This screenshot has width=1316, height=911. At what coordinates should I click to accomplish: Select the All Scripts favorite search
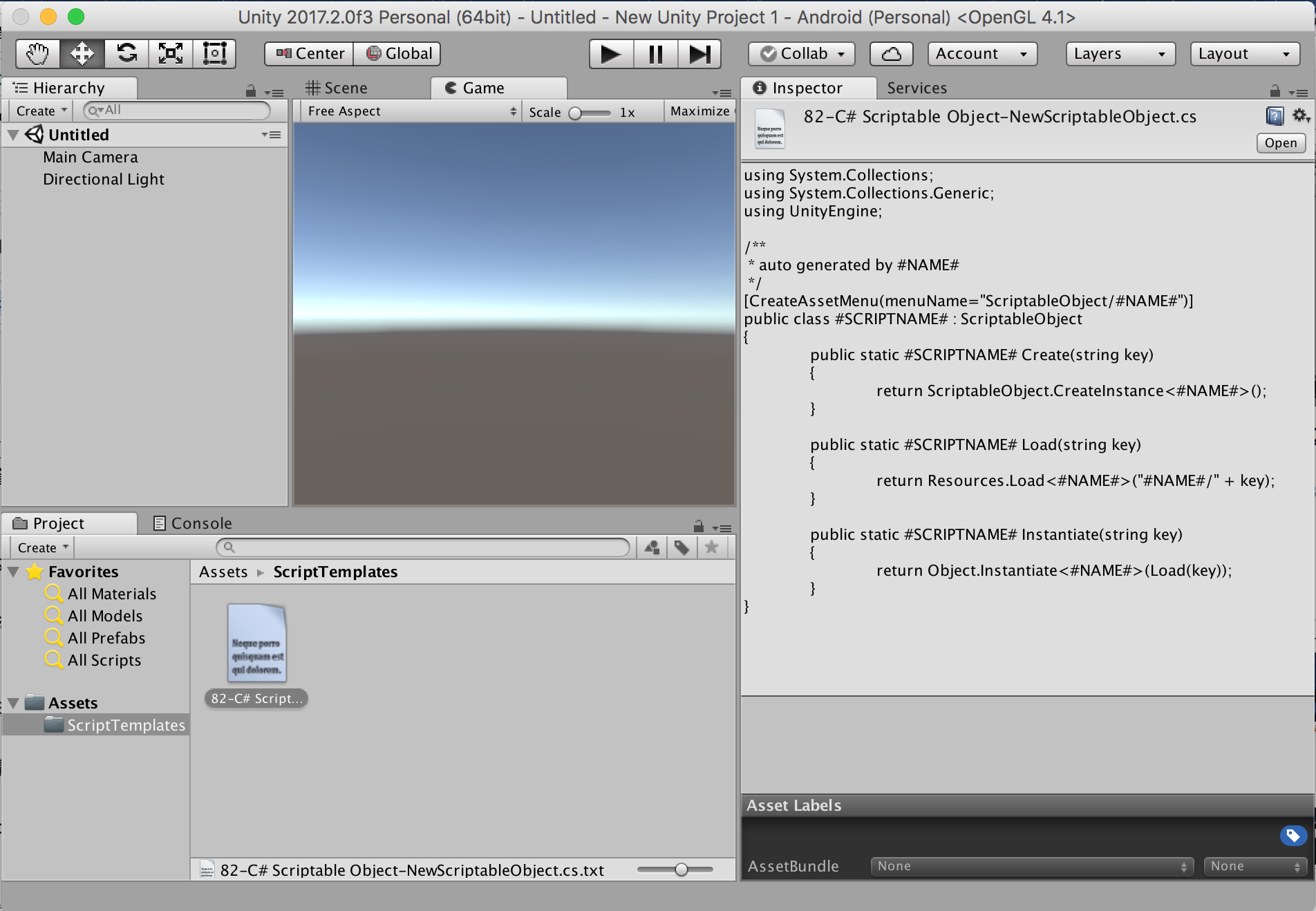coord(104,660)
